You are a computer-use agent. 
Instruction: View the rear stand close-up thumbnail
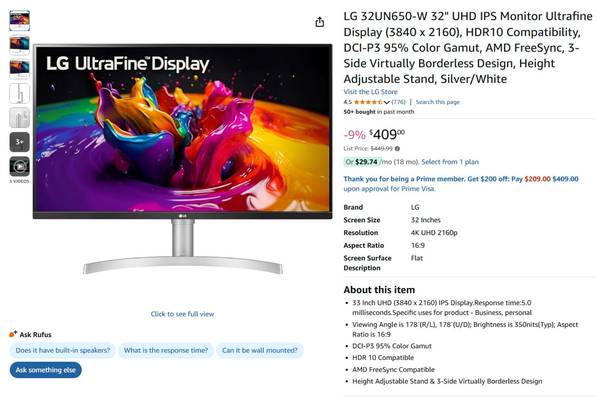point(20,118)
